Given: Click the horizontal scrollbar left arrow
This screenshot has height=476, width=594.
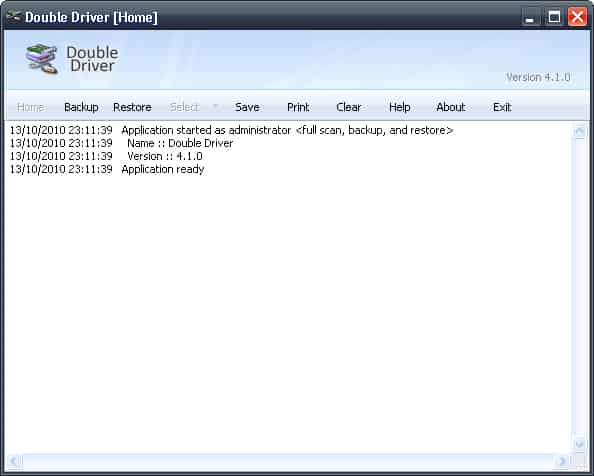Looking at the screenshot, I should point(14,461).
